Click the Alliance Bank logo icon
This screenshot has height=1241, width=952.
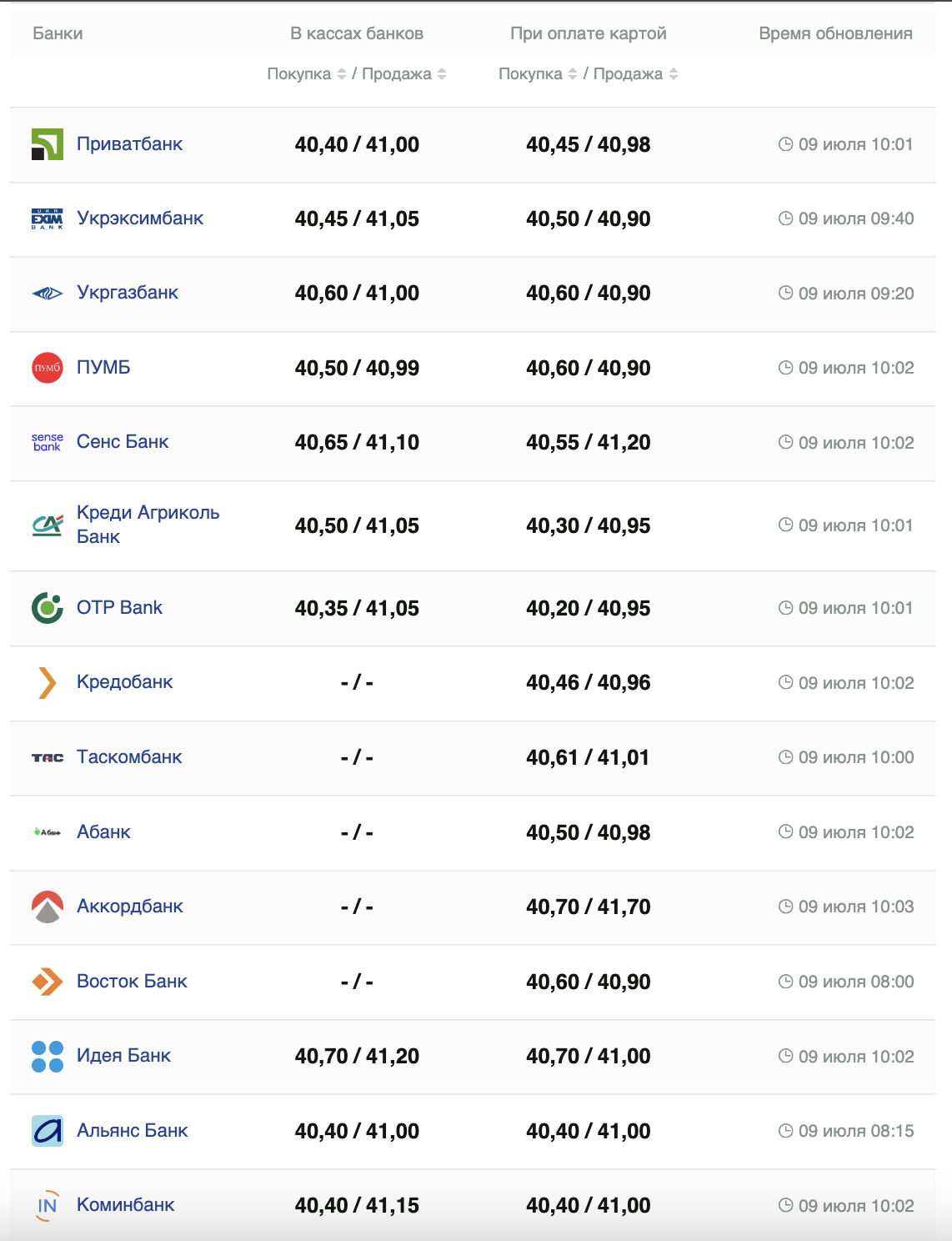pyautogui.click(x=48, y=1131)
